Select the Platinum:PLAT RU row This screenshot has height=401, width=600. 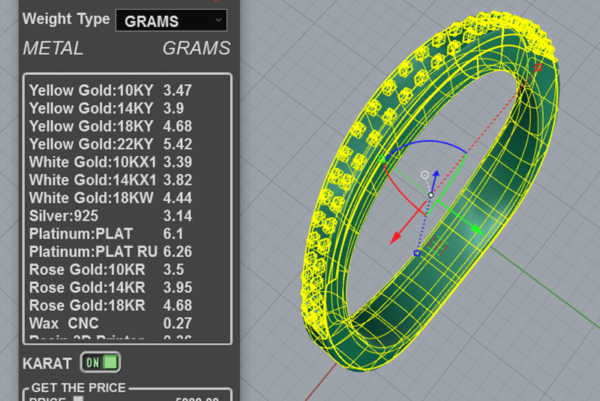pyautogui.click(x=127, y=252)
